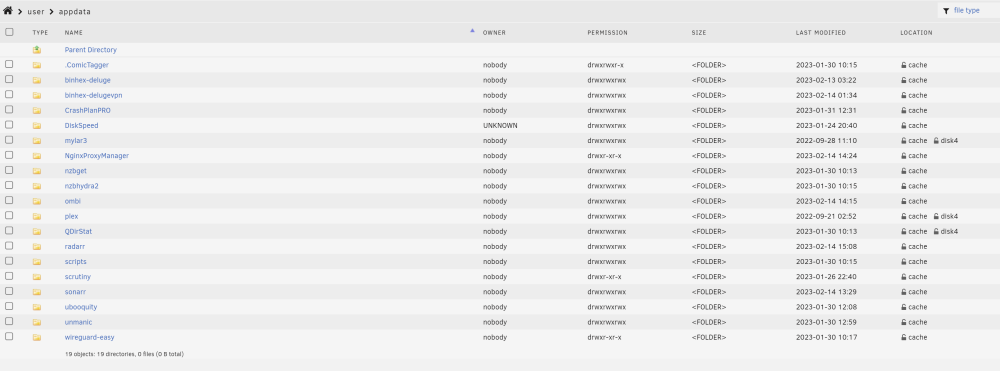Click folder icon beside CrashPlanPRO
The width and height of the screenshot is (1000, 371).
click(37, 110)
